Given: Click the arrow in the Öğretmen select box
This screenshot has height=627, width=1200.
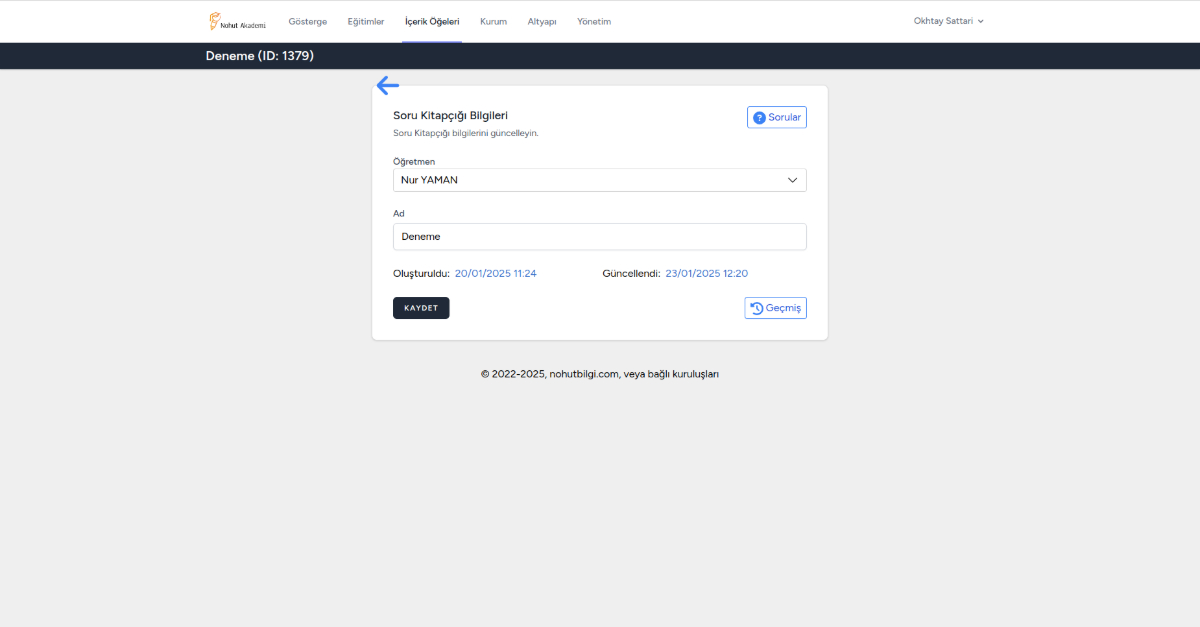Looking at the screenshot, I should [x=792, y=180].
